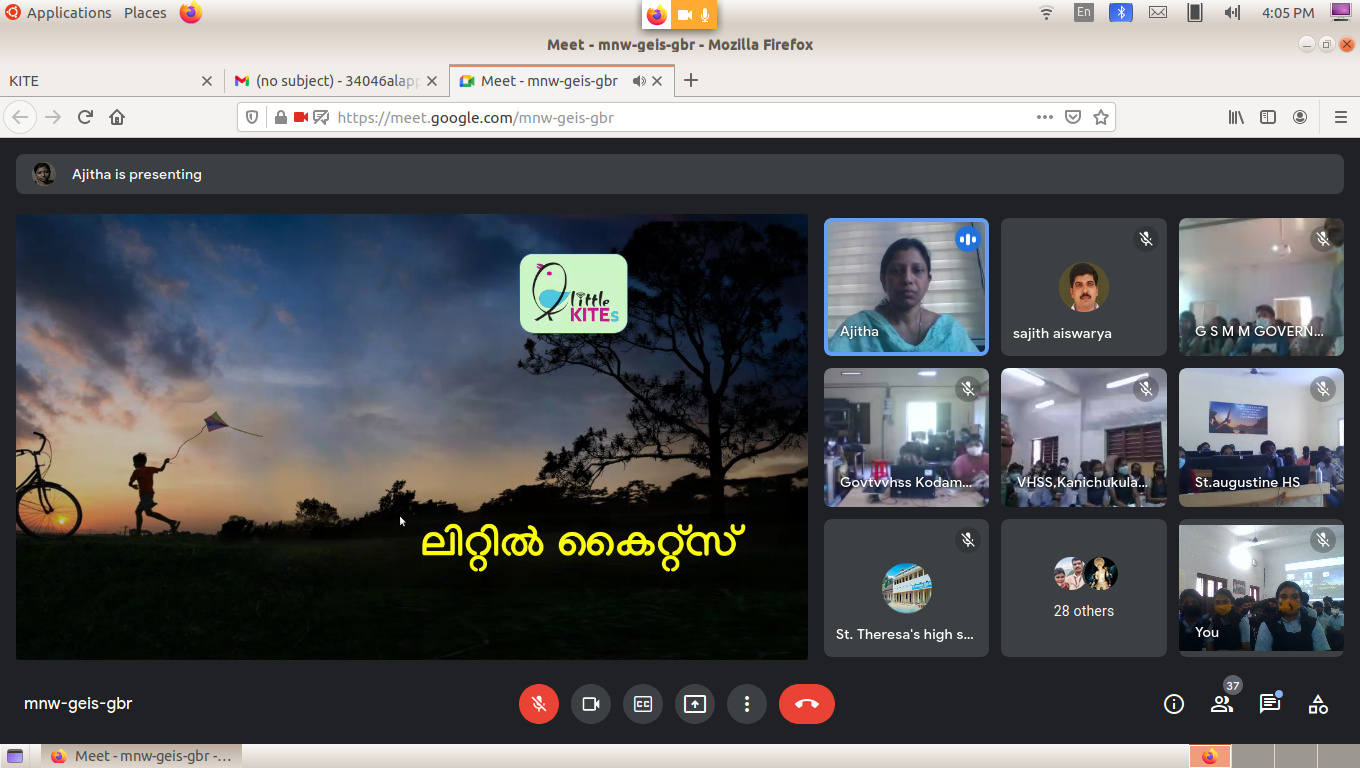Viewport: 1360px width, 768px height.
Task: Reload the current page
Action: tap(85, 117)
